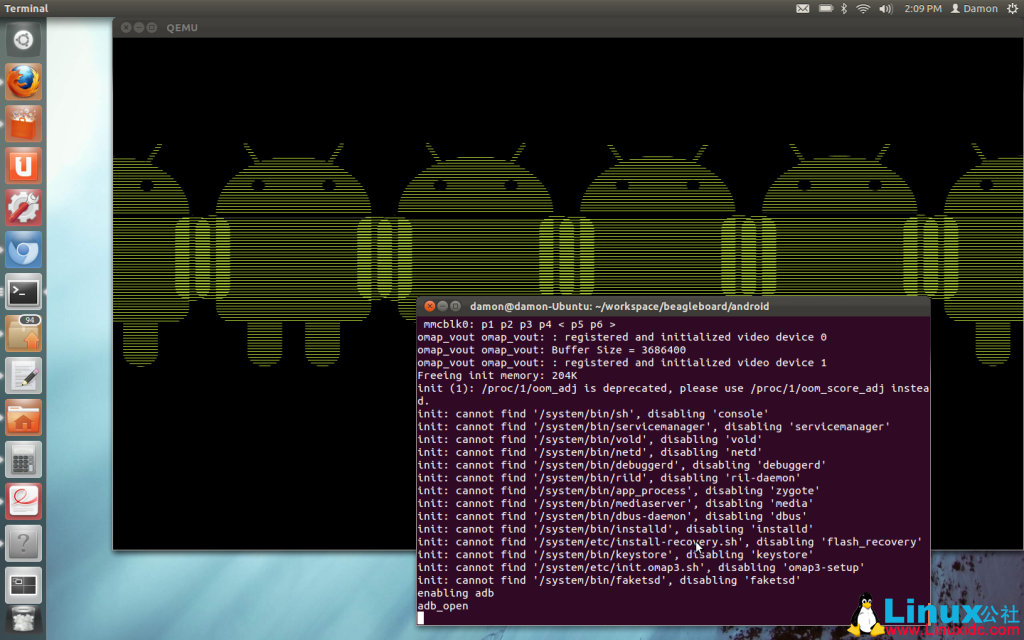Select the Terminal icon in the launcher
The height and width of the screenshot is (640, 1024).
click(22, 292)
